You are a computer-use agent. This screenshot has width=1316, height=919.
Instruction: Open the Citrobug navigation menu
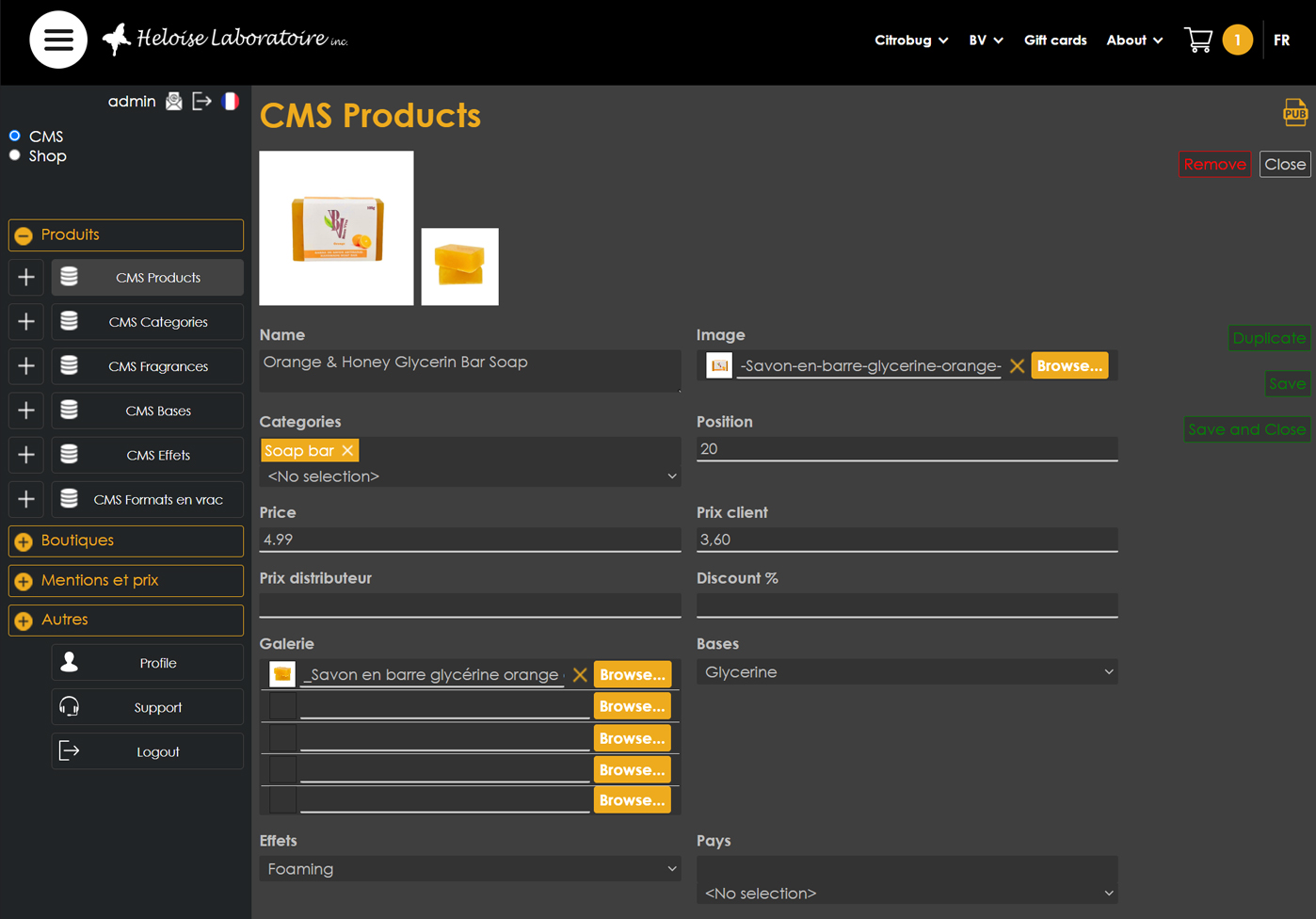(x=910, y=40)
